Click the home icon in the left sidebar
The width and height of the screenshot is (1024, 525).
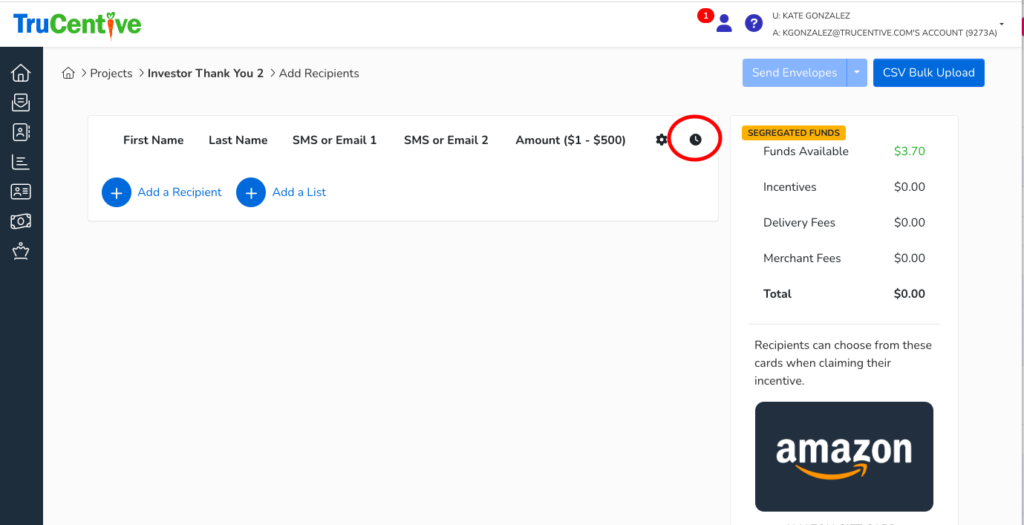coord(20,73)
